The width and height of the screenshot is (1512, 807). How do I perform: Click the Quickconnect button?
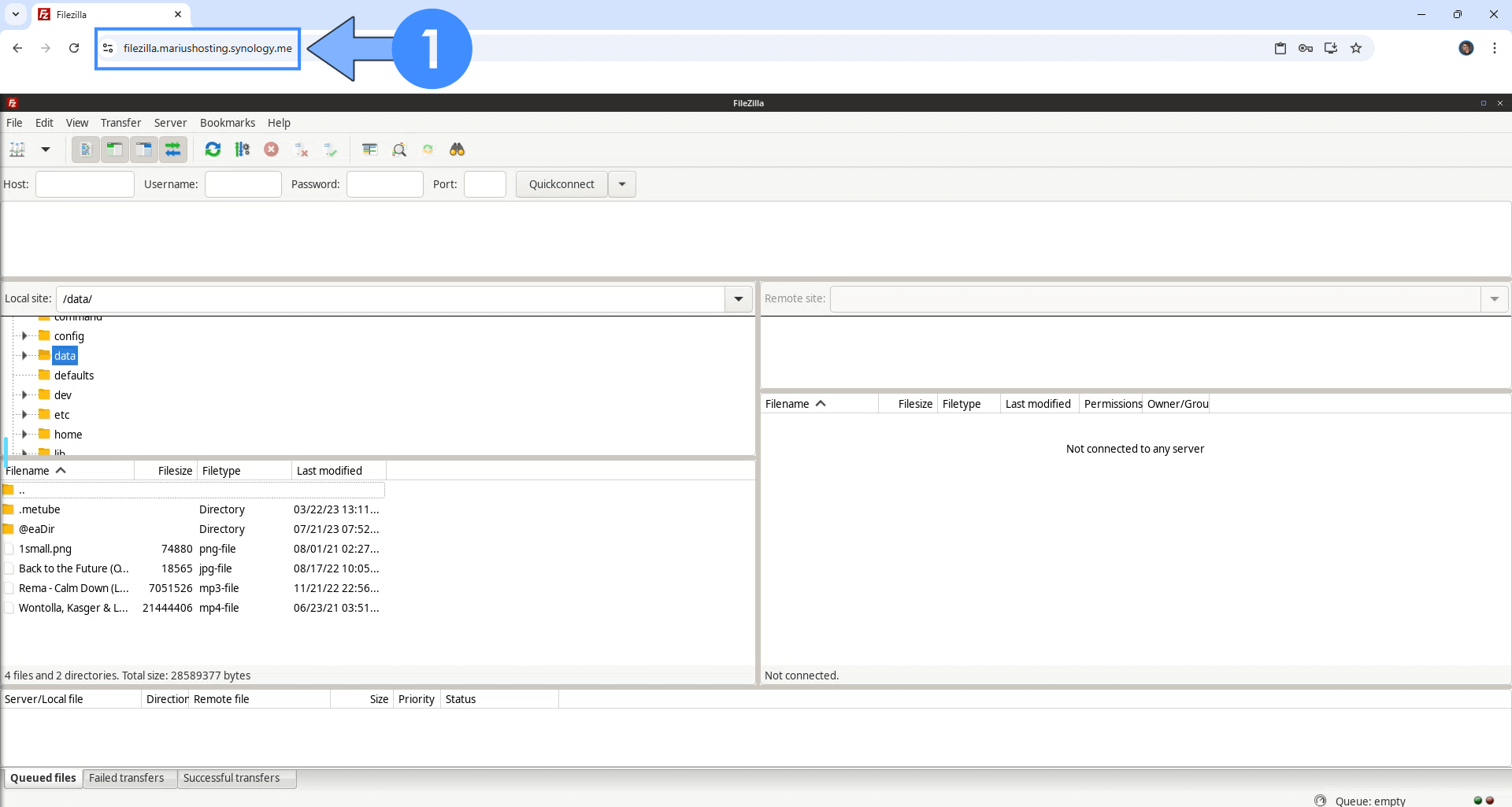pos(561,184)
